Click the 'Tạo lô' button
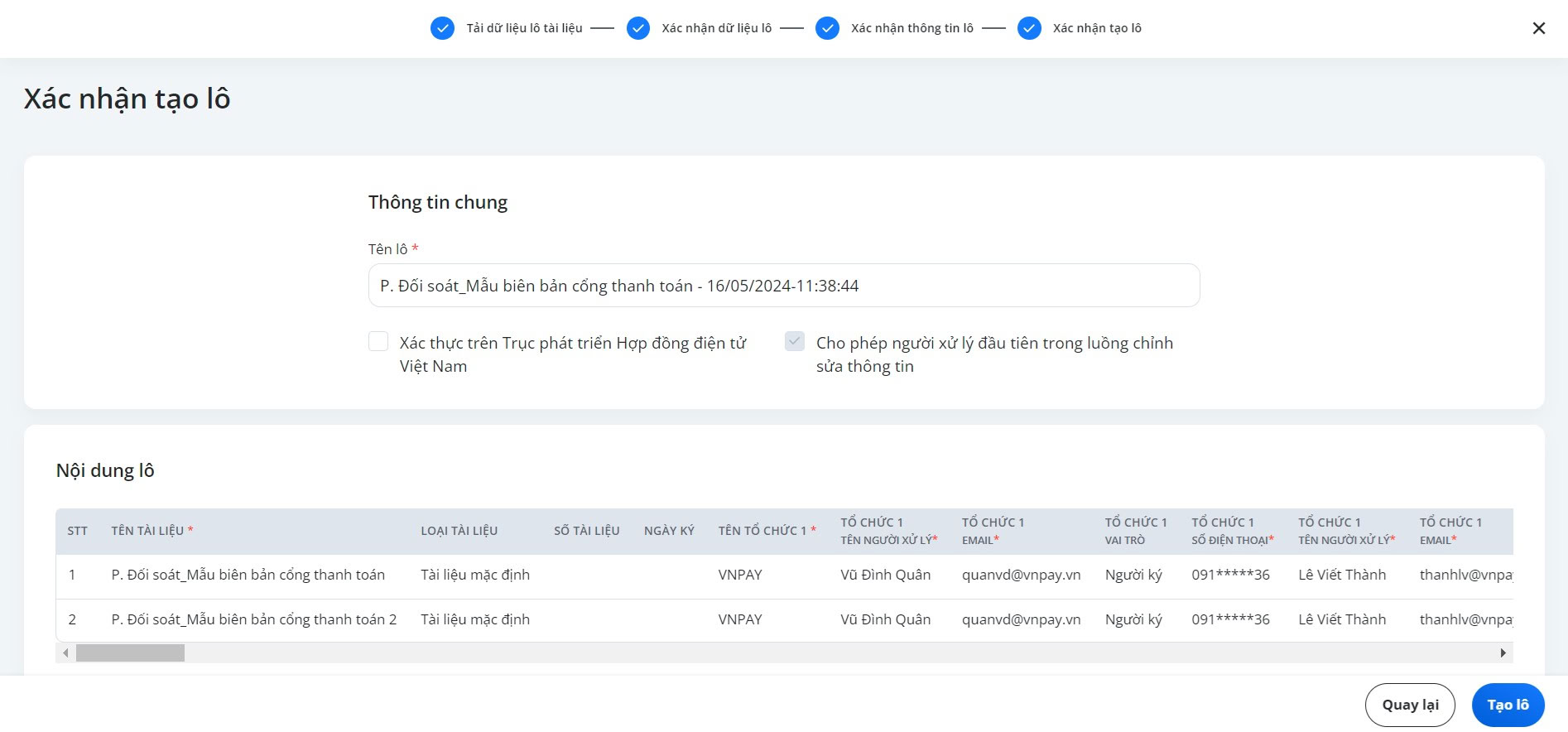 (x=1508, y=705)
